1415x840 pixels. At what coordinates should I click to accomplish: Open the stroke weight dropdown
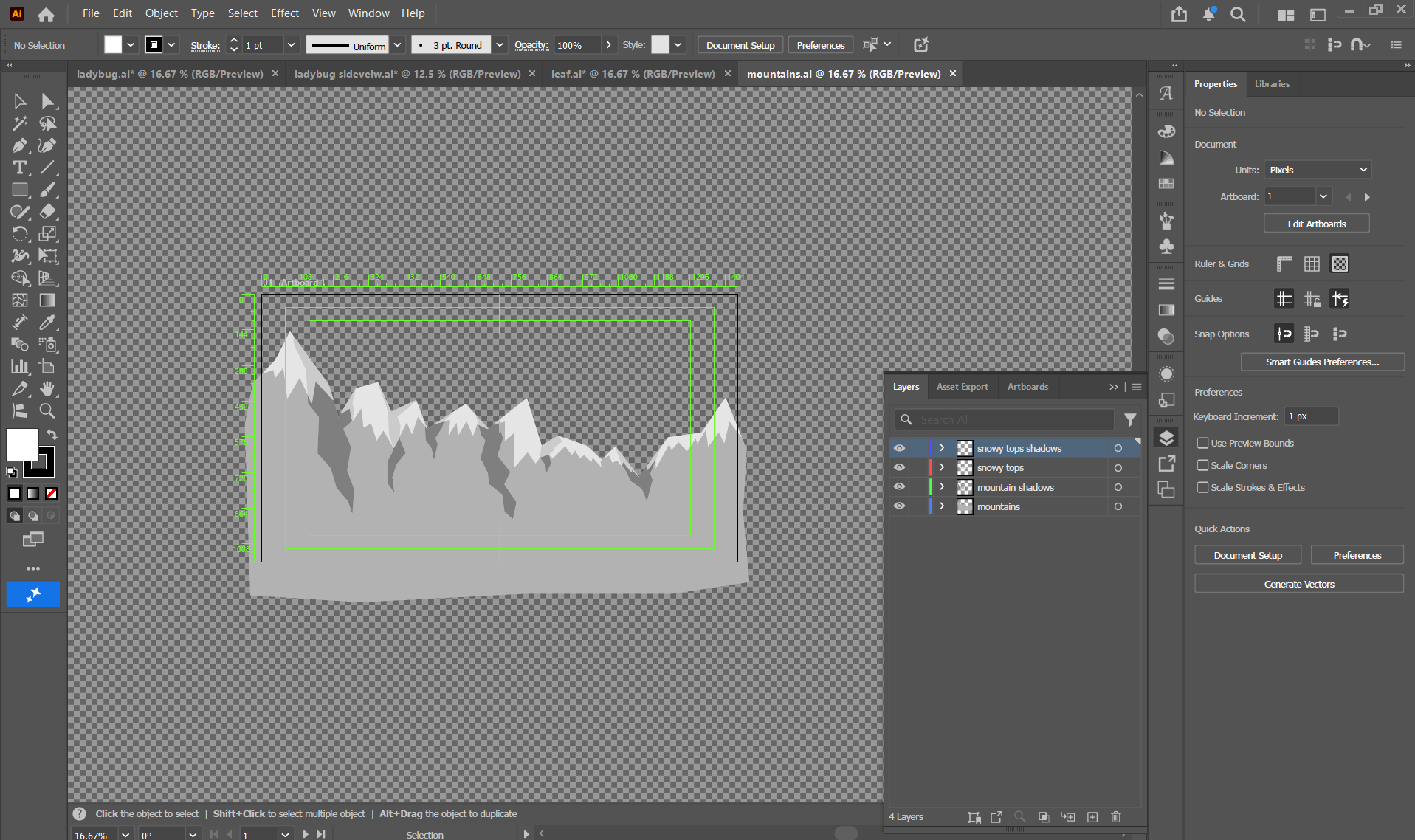click(291, 45)
